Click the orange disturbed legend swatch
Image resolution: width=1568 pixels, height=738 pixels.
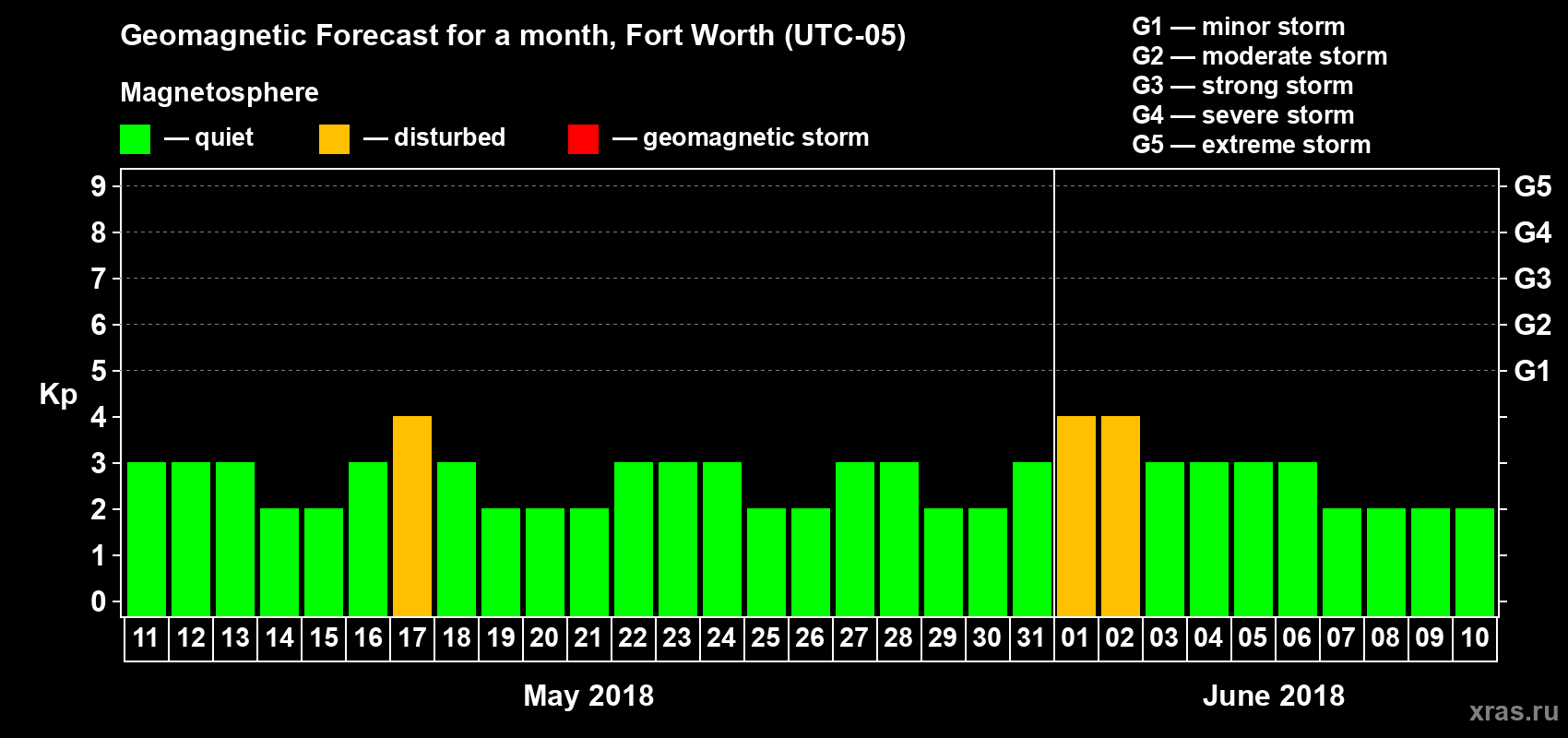(x=334, y=139)
